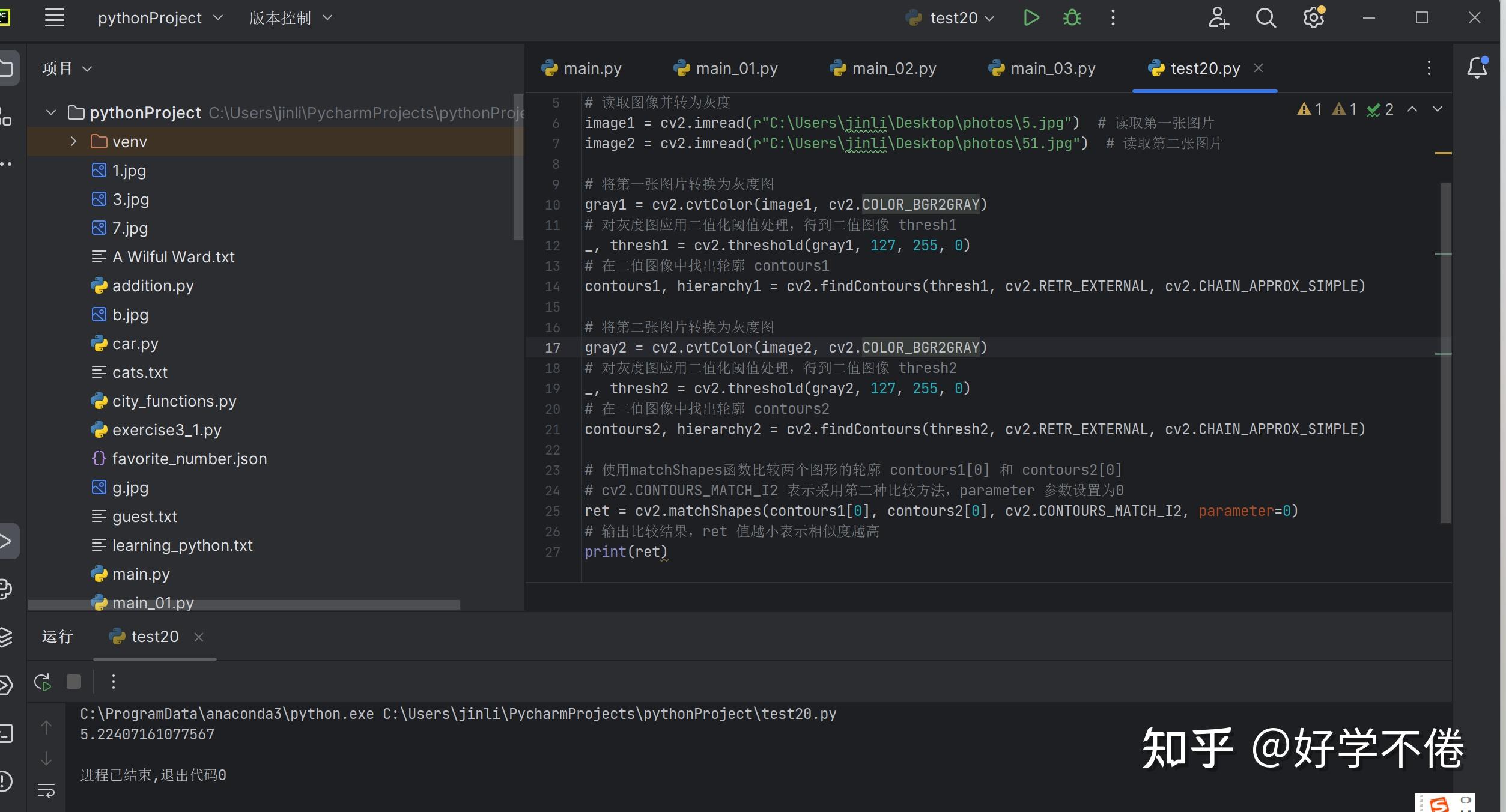Image resolution: width=1506 pixels, height=812 pixels.
Task: Stop the running process square icon
Action: [74, 682]
